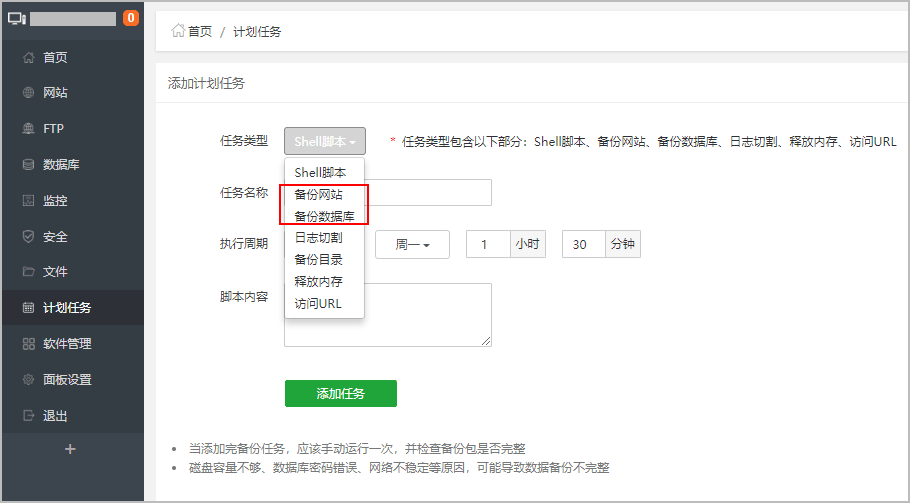Click the green 添加任务 button

click(x=341, y=393)
